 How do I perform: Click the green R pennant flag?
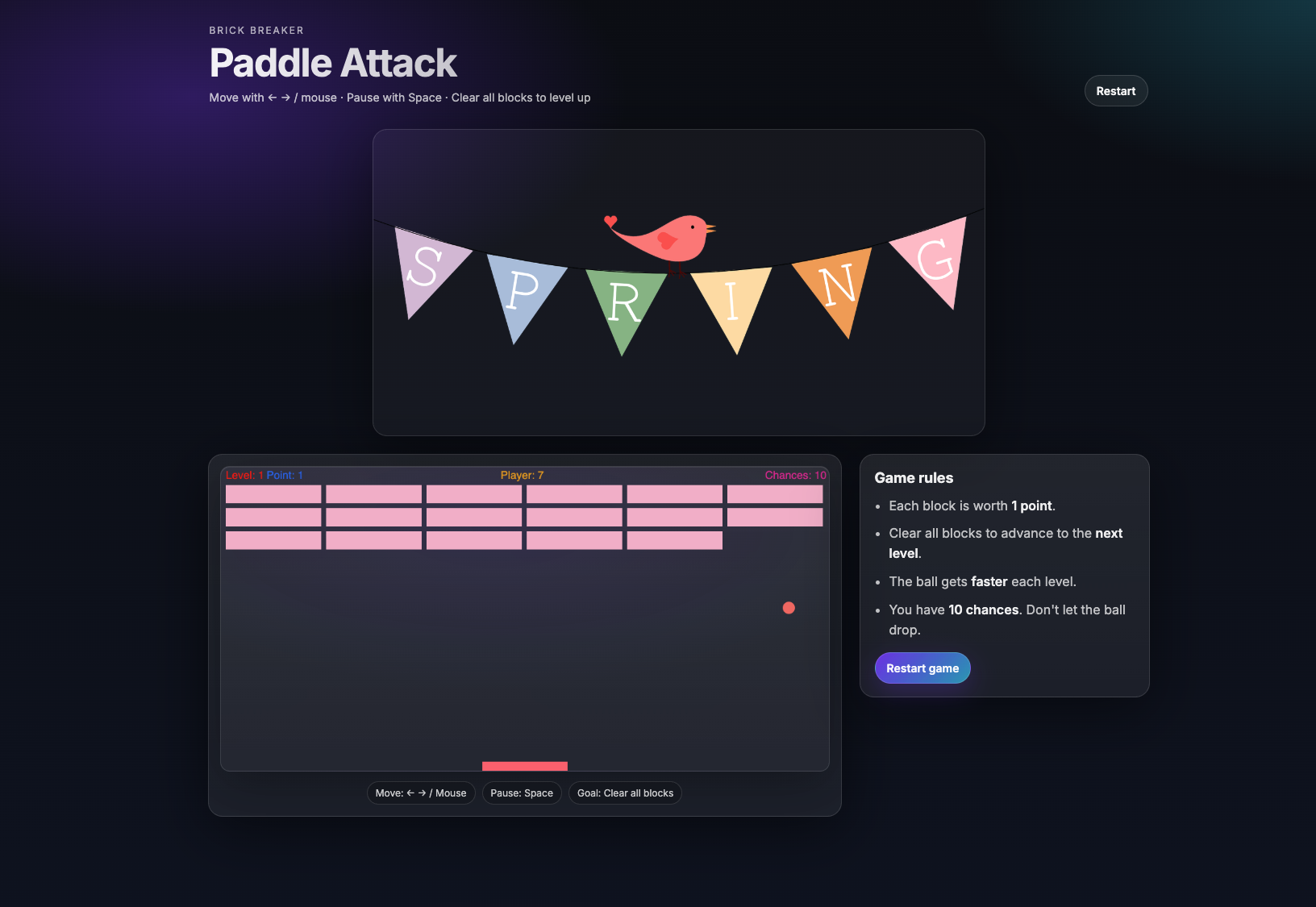click(624, 303)
